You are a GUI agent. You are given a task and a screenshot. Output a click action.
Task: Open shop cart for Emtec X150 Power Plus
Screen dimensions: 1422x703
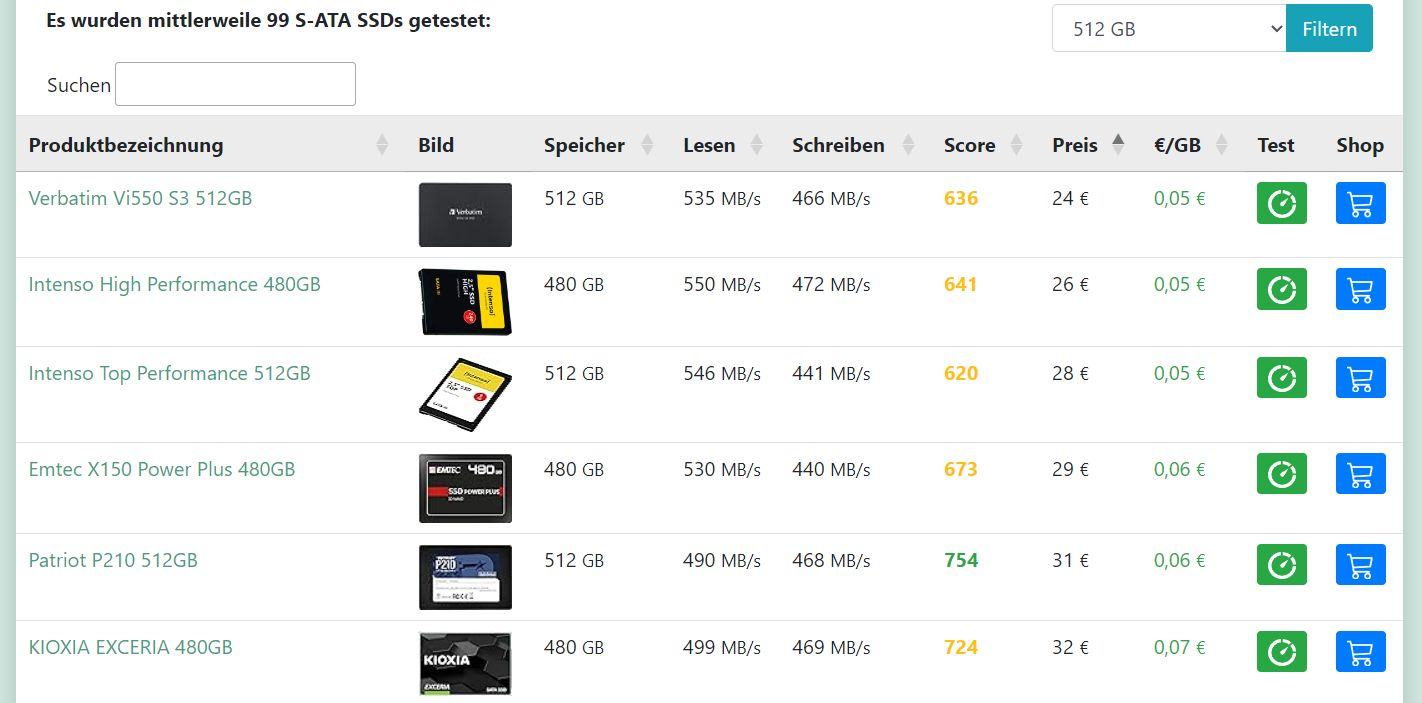click(x=1360, y=474)
